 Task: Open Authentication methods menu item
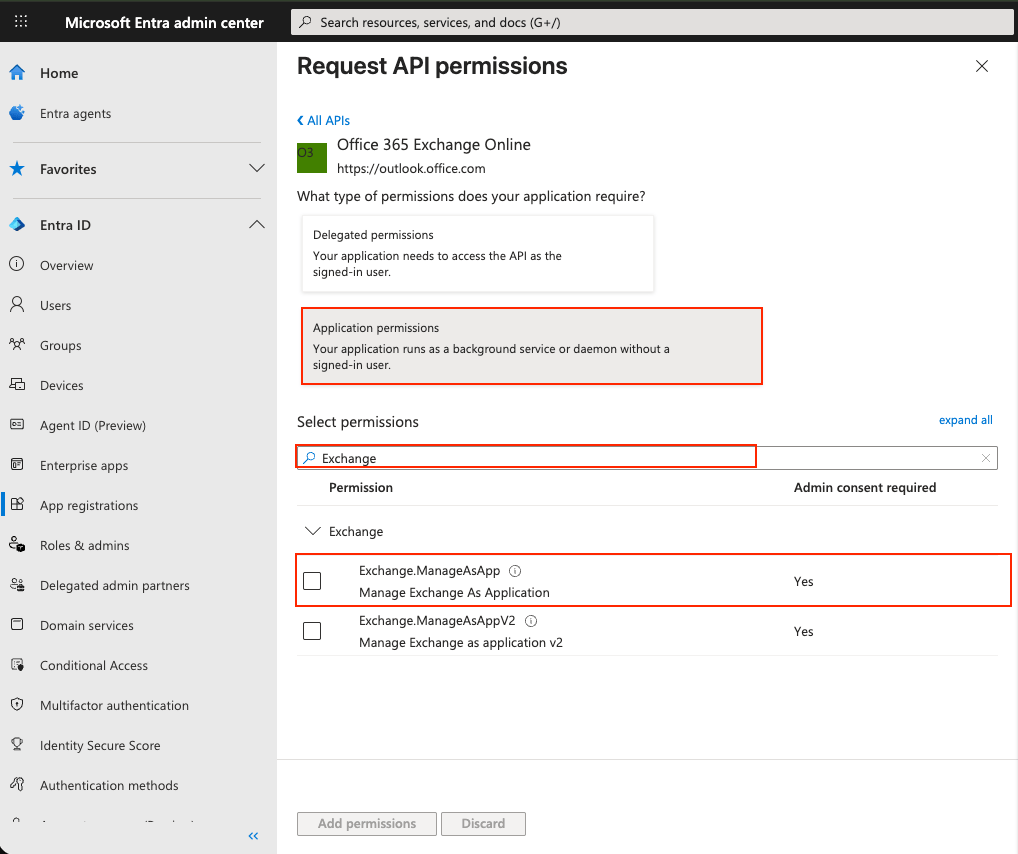coord(109,786)
